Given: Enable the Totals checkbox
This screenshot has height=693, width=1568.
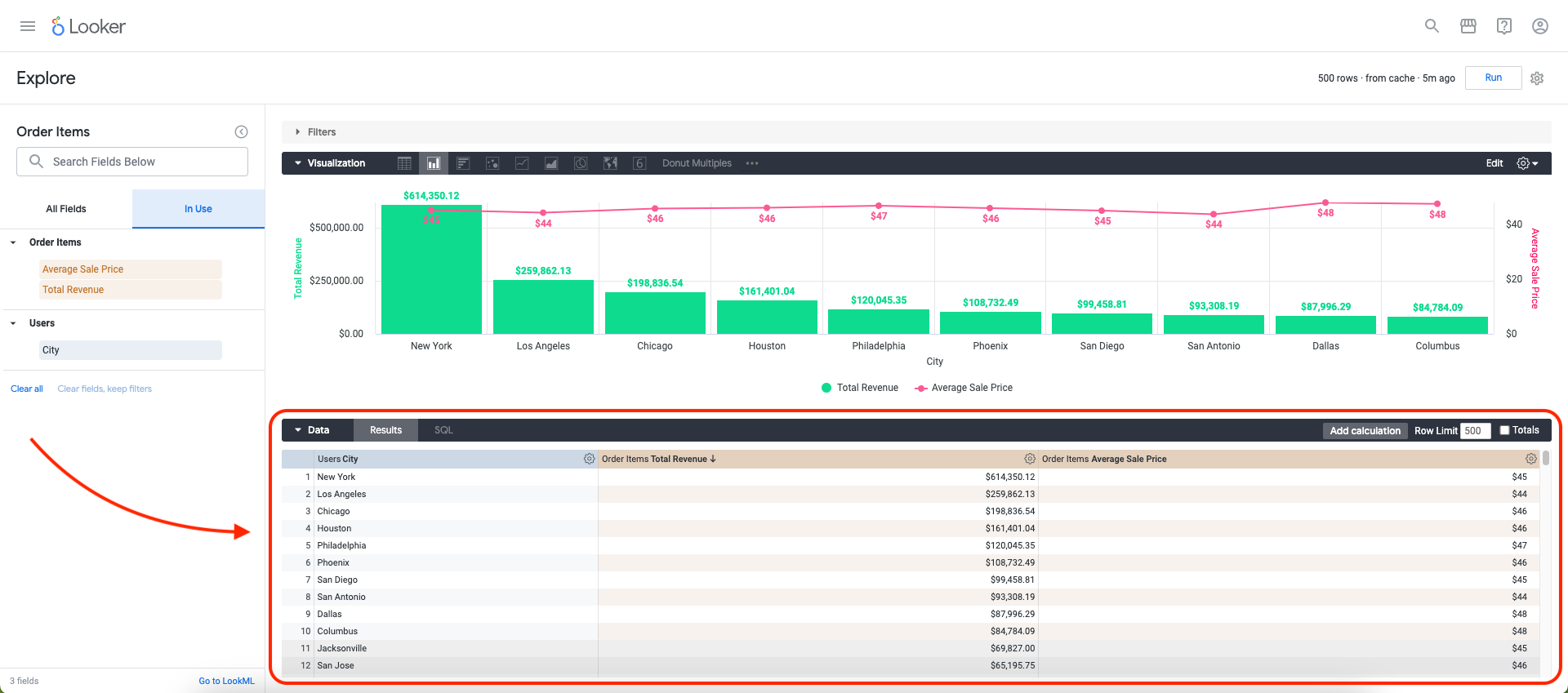Looking at the screenshot, I should pyautogui.click(x=1504, y=430).
